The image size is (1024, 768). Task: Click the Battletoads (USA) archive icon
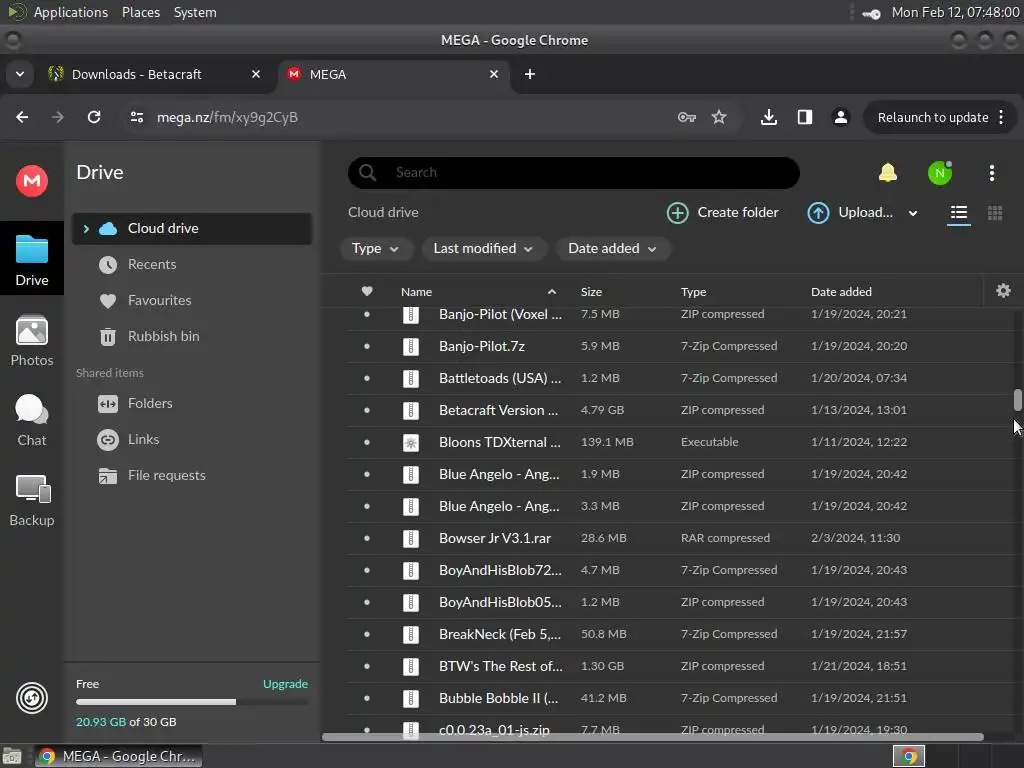pos(411,379)
